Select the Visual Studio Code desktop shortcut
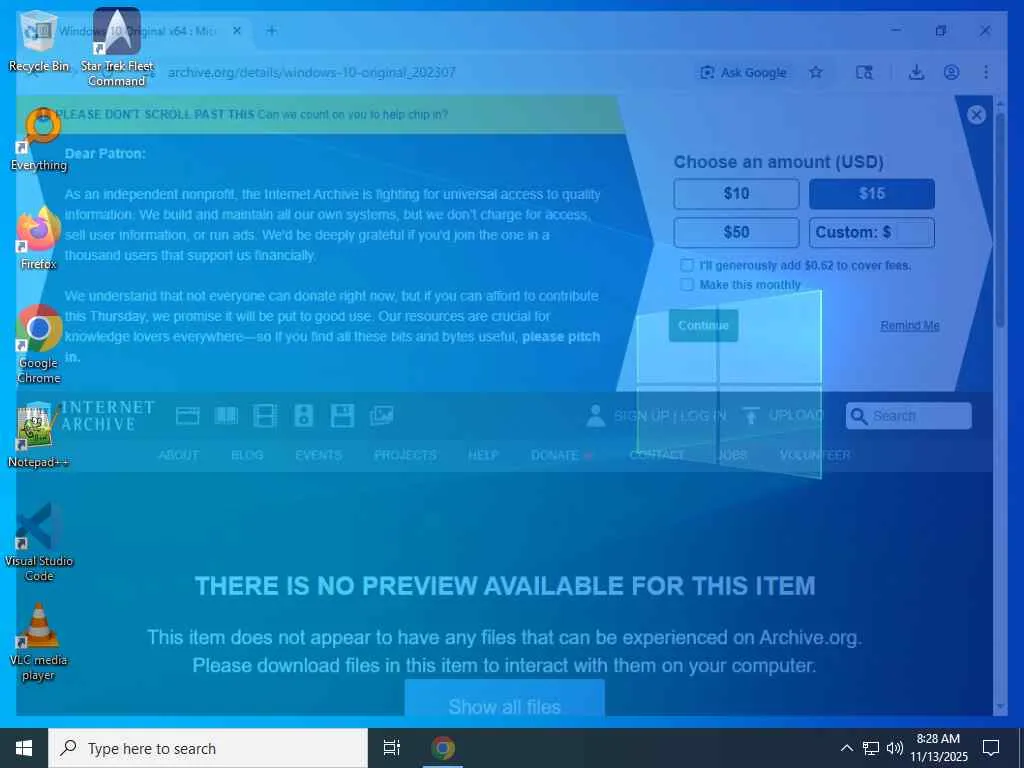The height and width of the screenshot is (768, 1024). click(39, 542)
